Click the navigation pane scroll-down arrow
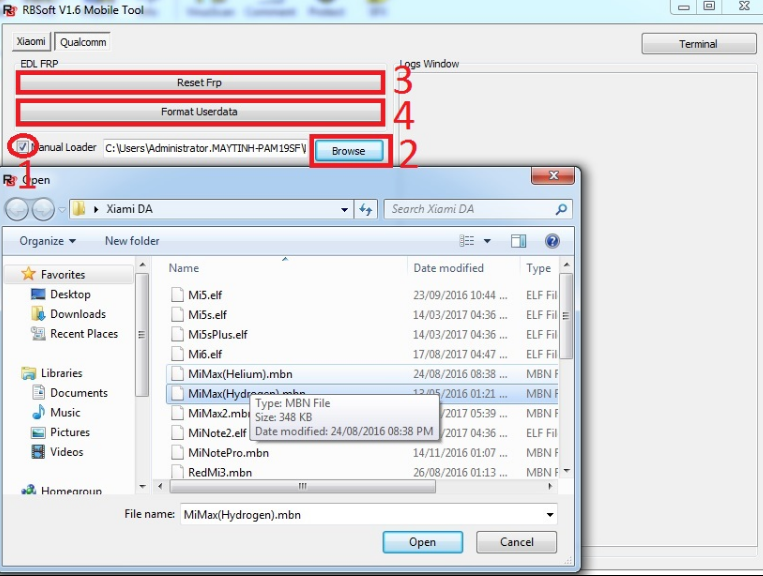Image resolution: width=763 pixels, height=576 pixels. 142,486
